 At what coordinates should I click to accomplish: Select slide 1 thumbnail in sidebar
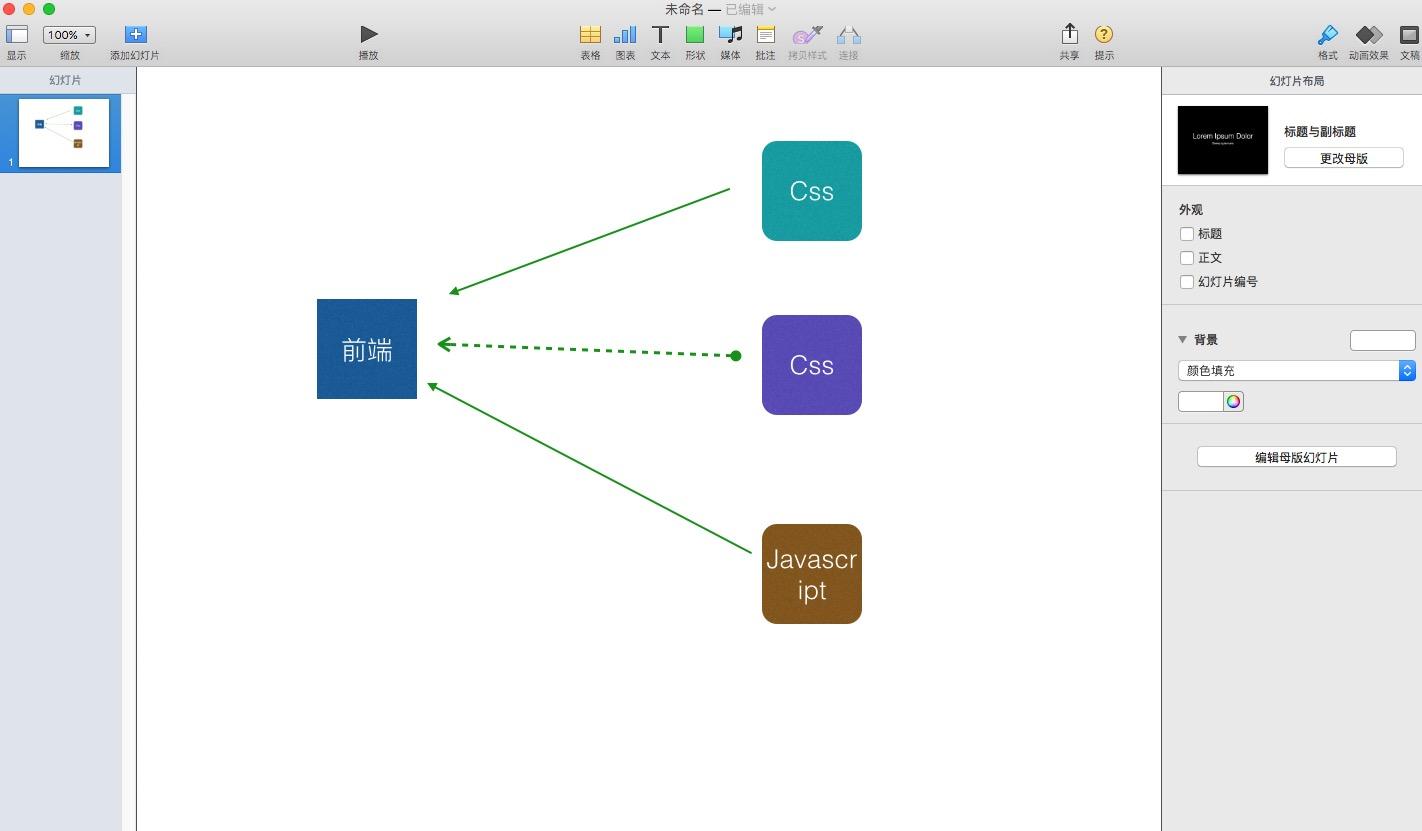click(62, 132)
